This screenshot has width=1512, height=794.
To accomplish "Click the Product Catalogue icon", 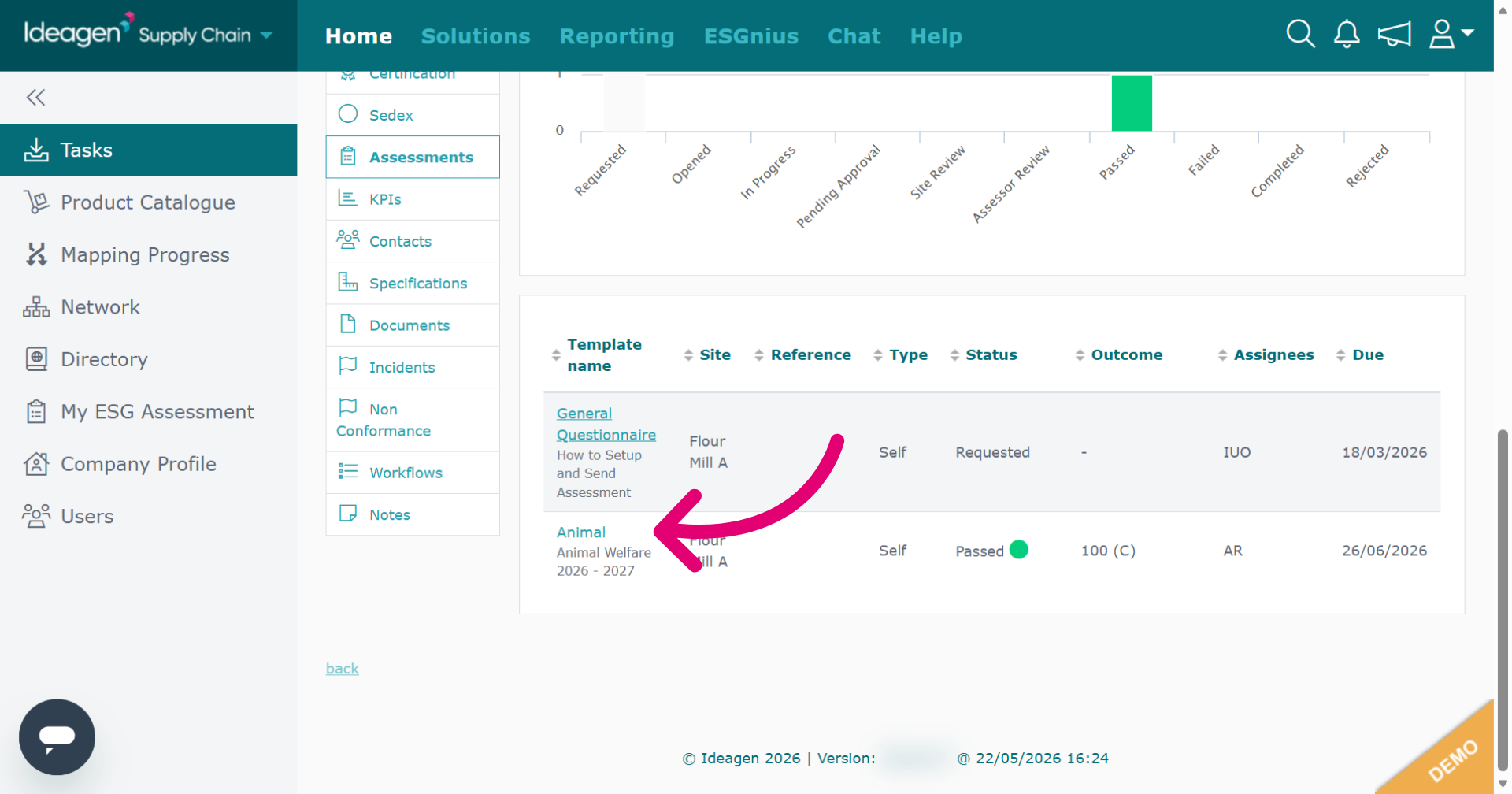I will coord(36,202).
